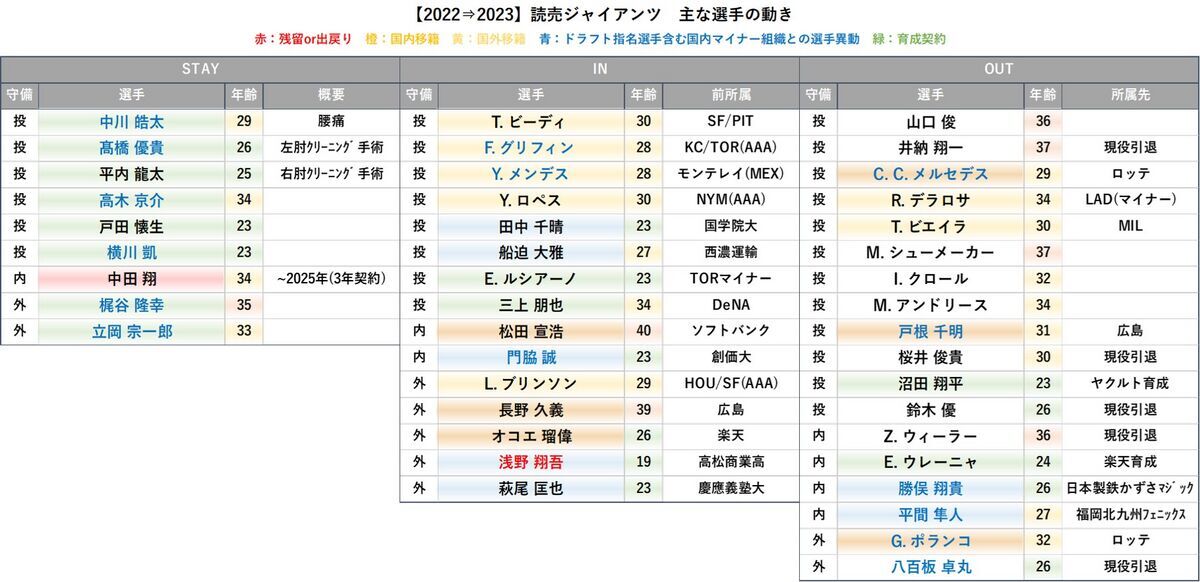Select player I. クロール

point(930,279)
